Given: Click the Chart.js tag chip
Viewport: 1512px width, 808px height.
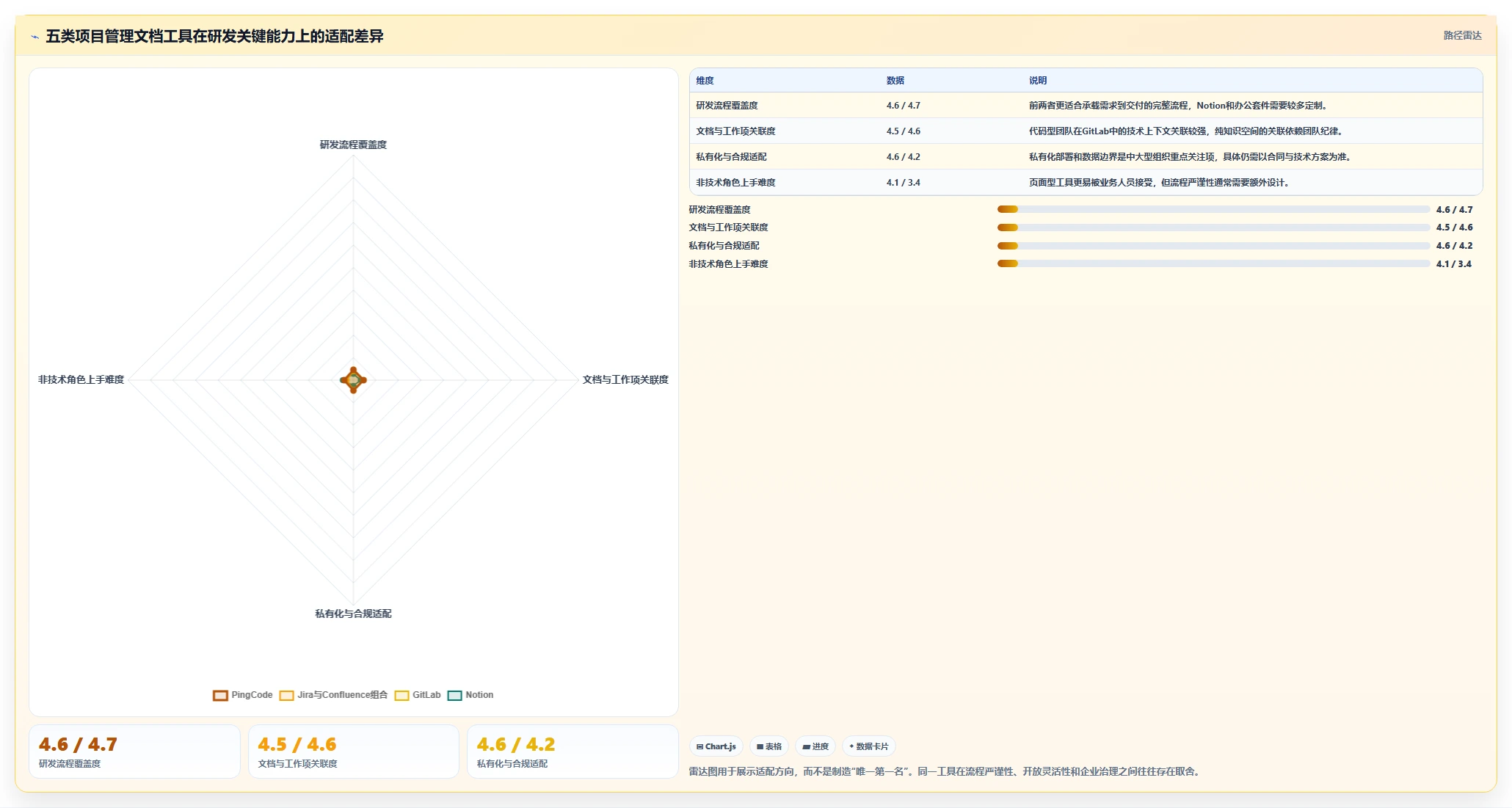Looking at the screenshot, I should pyautogui.click(x=716, y=746).
